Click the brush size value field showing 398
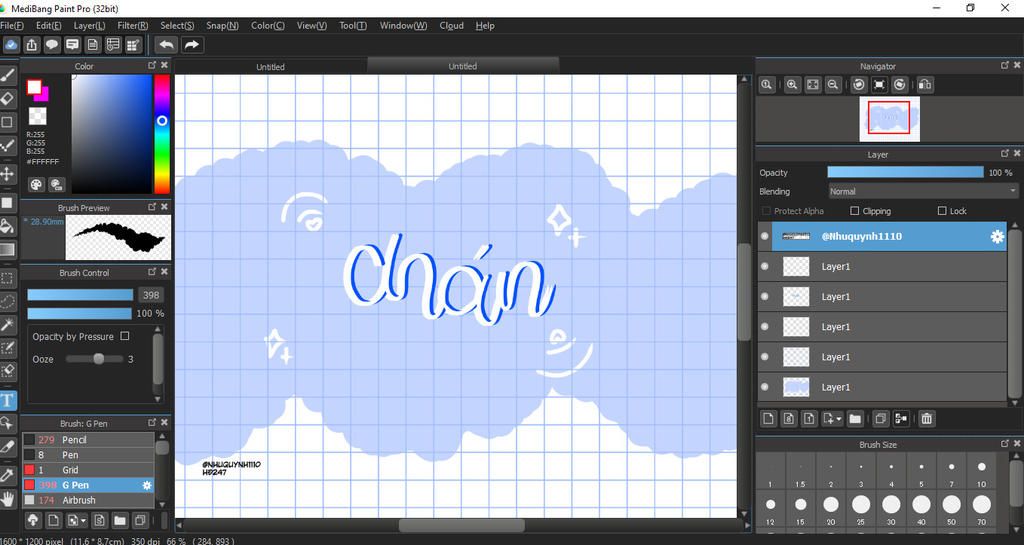This screenshot has height=545, width=1024. coord(151,295)
